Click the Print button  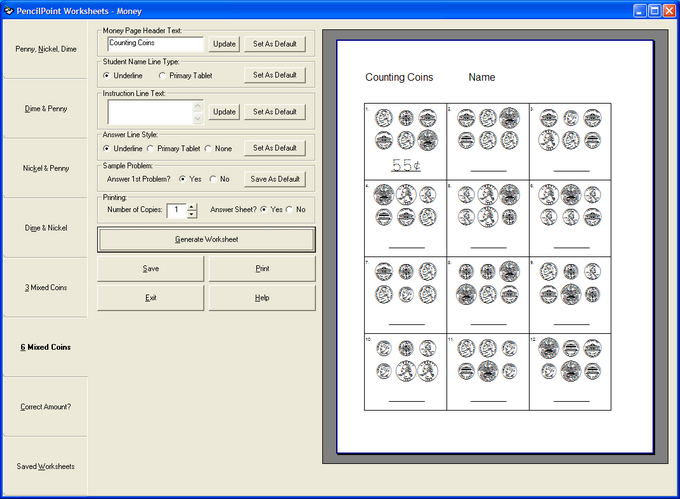coord(262,268)
